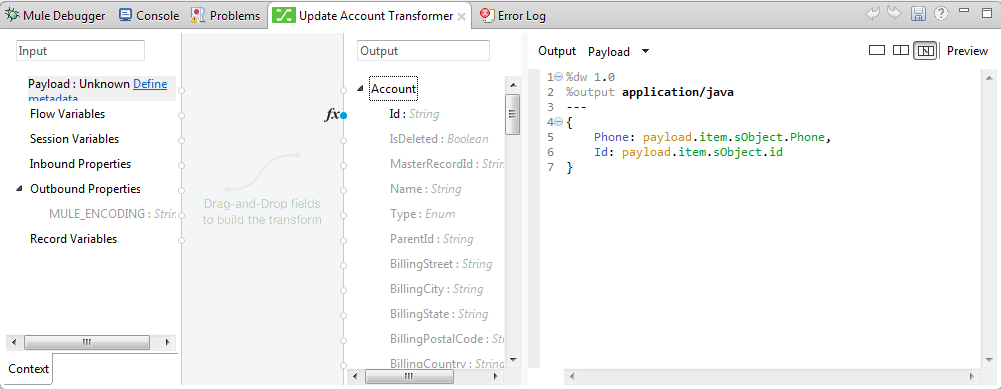The image size is (1001, 389).
Task: Open the help question mark icon
Action: (941, 14)
